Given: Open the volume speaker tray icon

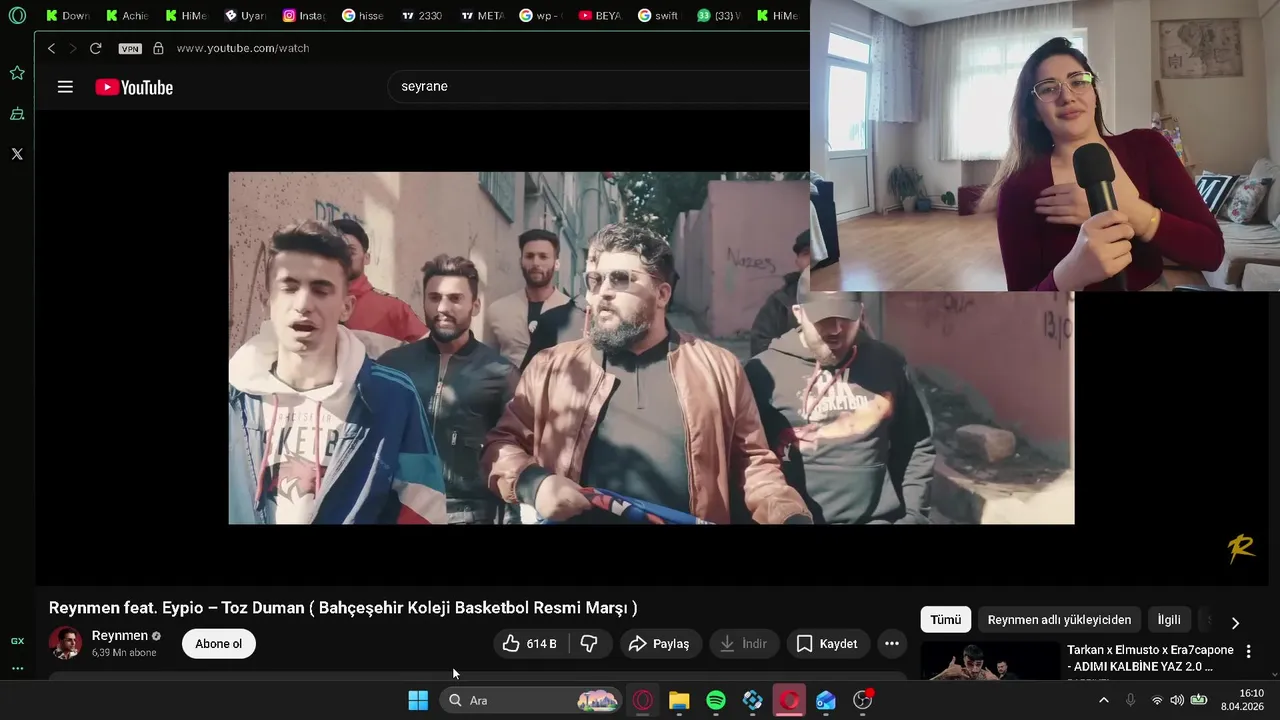Looking at the screenshot, I should [x=1177, y=700].
